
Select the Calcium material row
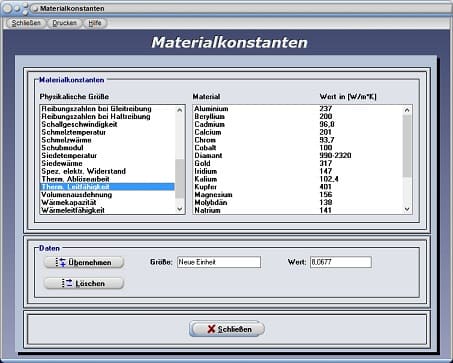click(x=298, y=132)
